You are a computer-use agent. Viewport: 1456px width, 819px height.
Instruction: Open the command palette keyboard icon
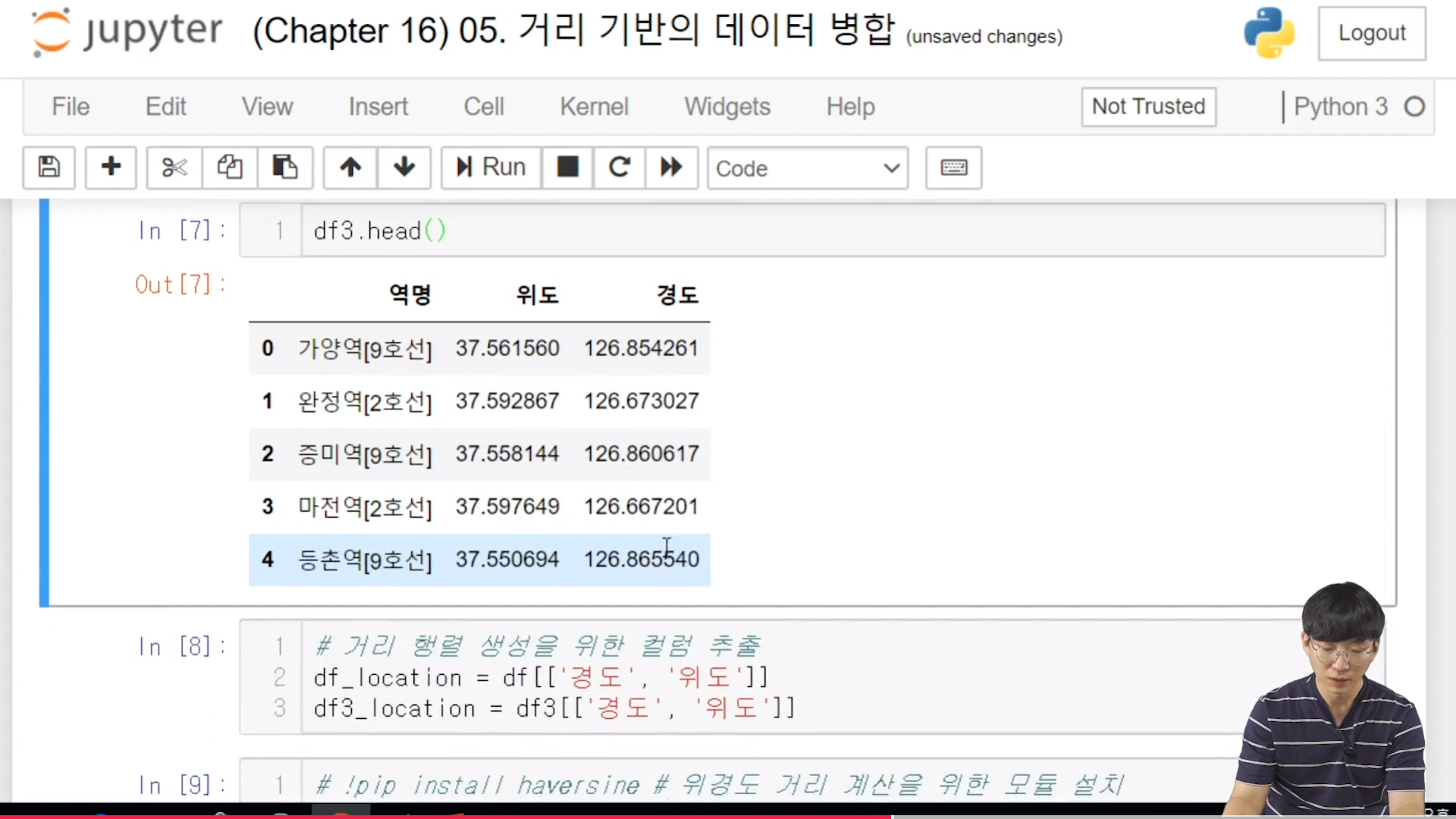[x=953, y=167]
